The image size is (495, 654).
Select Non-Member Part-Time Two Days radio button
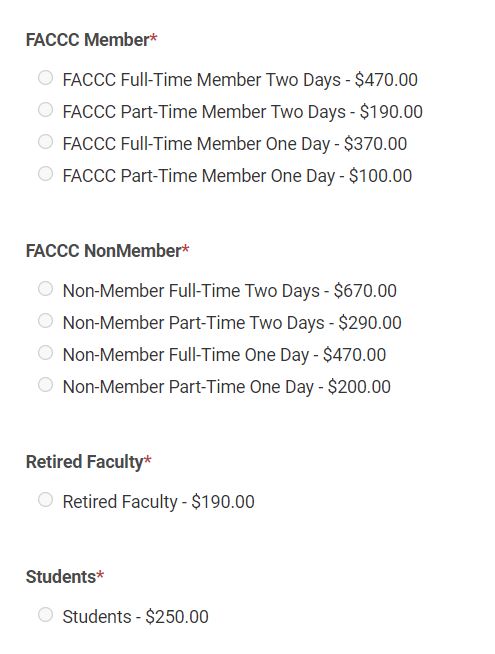click(45, 321)
